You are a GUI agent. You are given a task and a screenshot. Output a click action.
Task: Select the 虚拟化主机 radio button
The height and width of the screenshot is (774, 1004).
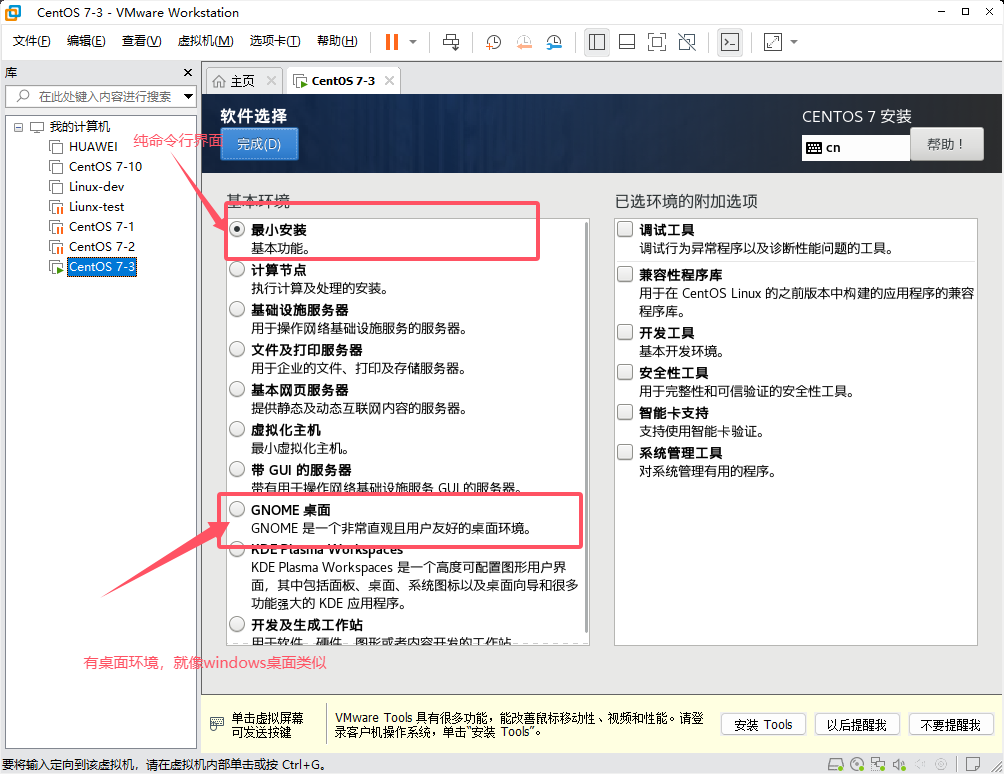pos(237,429)
